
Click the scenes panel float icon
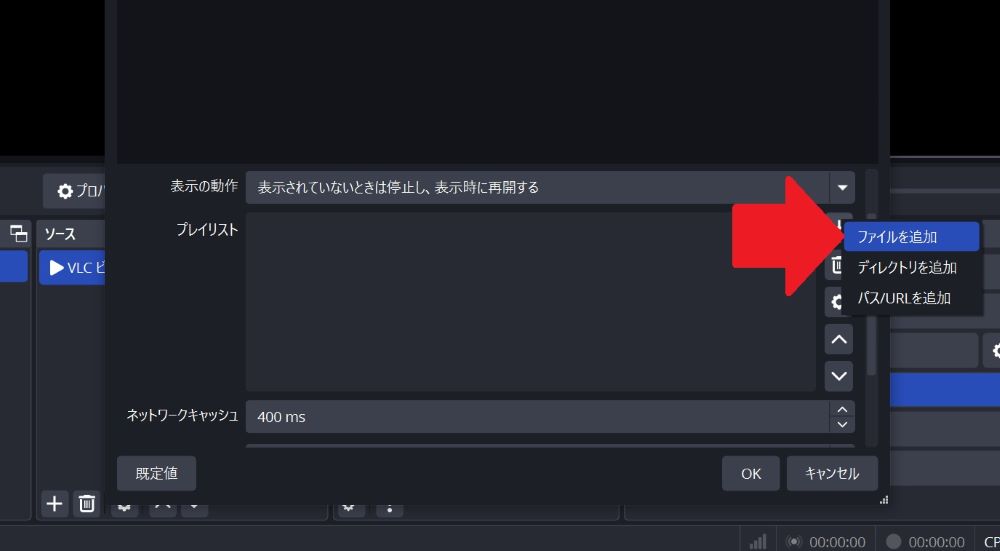pyautogui.click(x=19, y=234)
